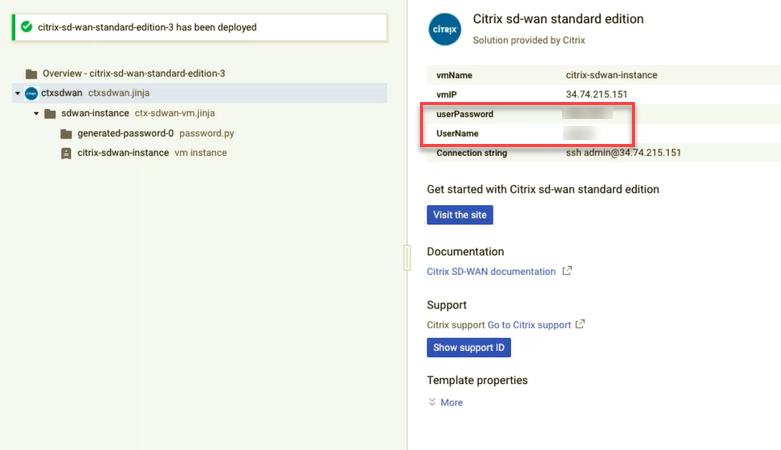Click the vmIP value 34.74.215.151
781x450 pixels.
(x=596, y=94)
